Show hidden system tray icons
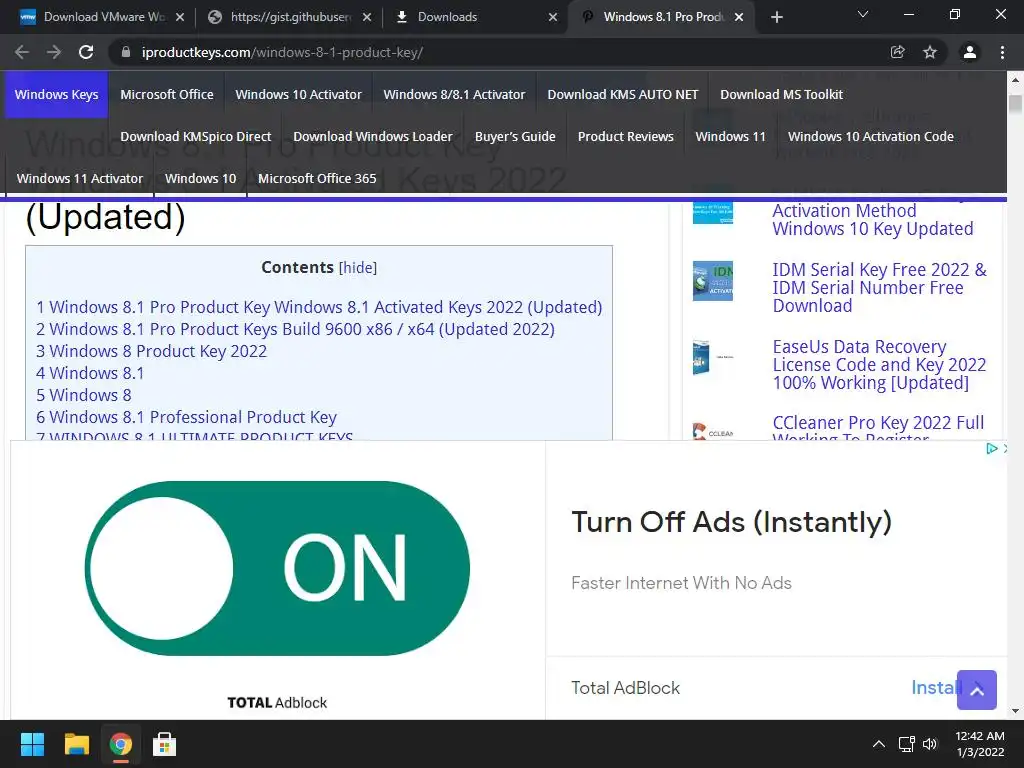This screenshot has width=1024, height=768. tap(879, 744)
